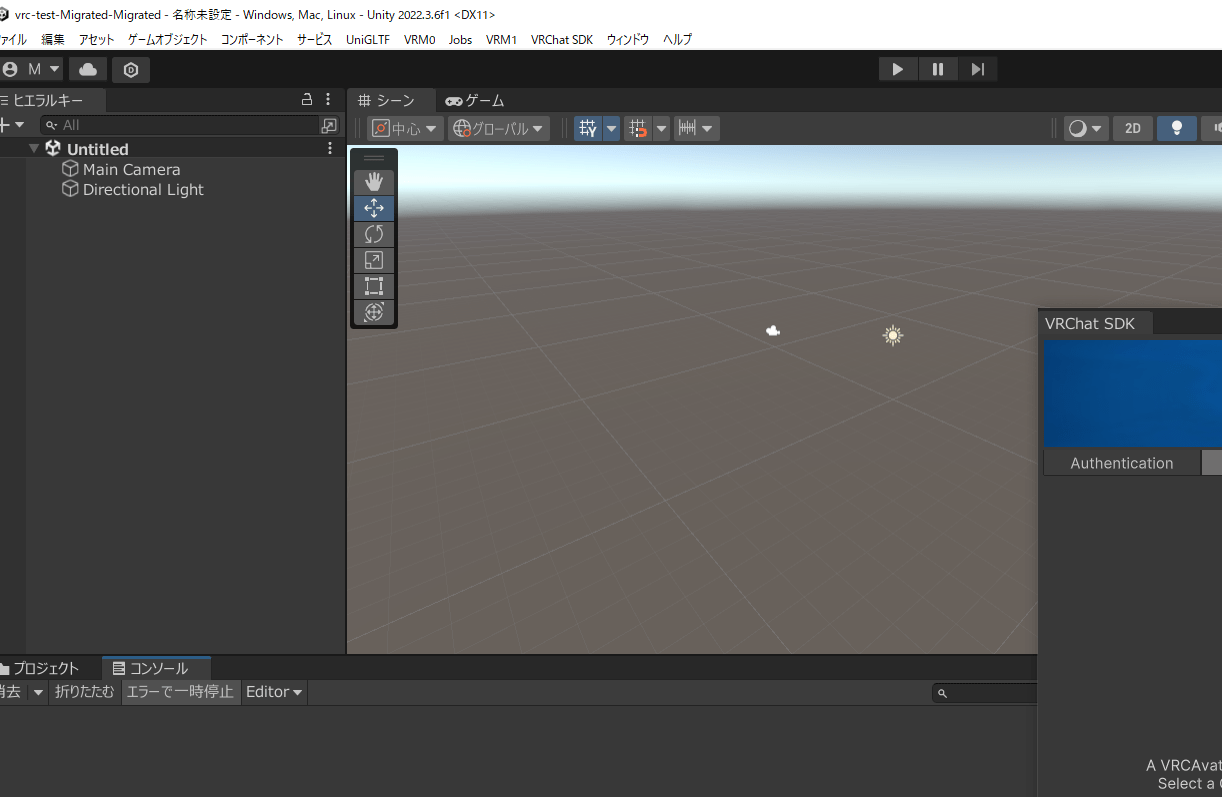Image resolution: width=1222 pixels, height=797 pixels.
Task: Select the Rect transform tool
Action: pyautogui.click(x=374, y=286)
